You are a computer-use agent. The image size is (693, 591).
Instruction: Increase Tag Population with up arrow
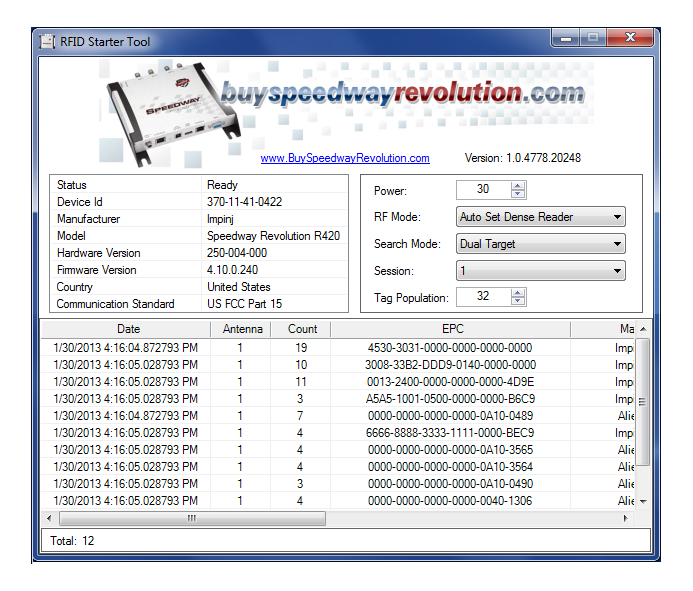tap(518, 293)
